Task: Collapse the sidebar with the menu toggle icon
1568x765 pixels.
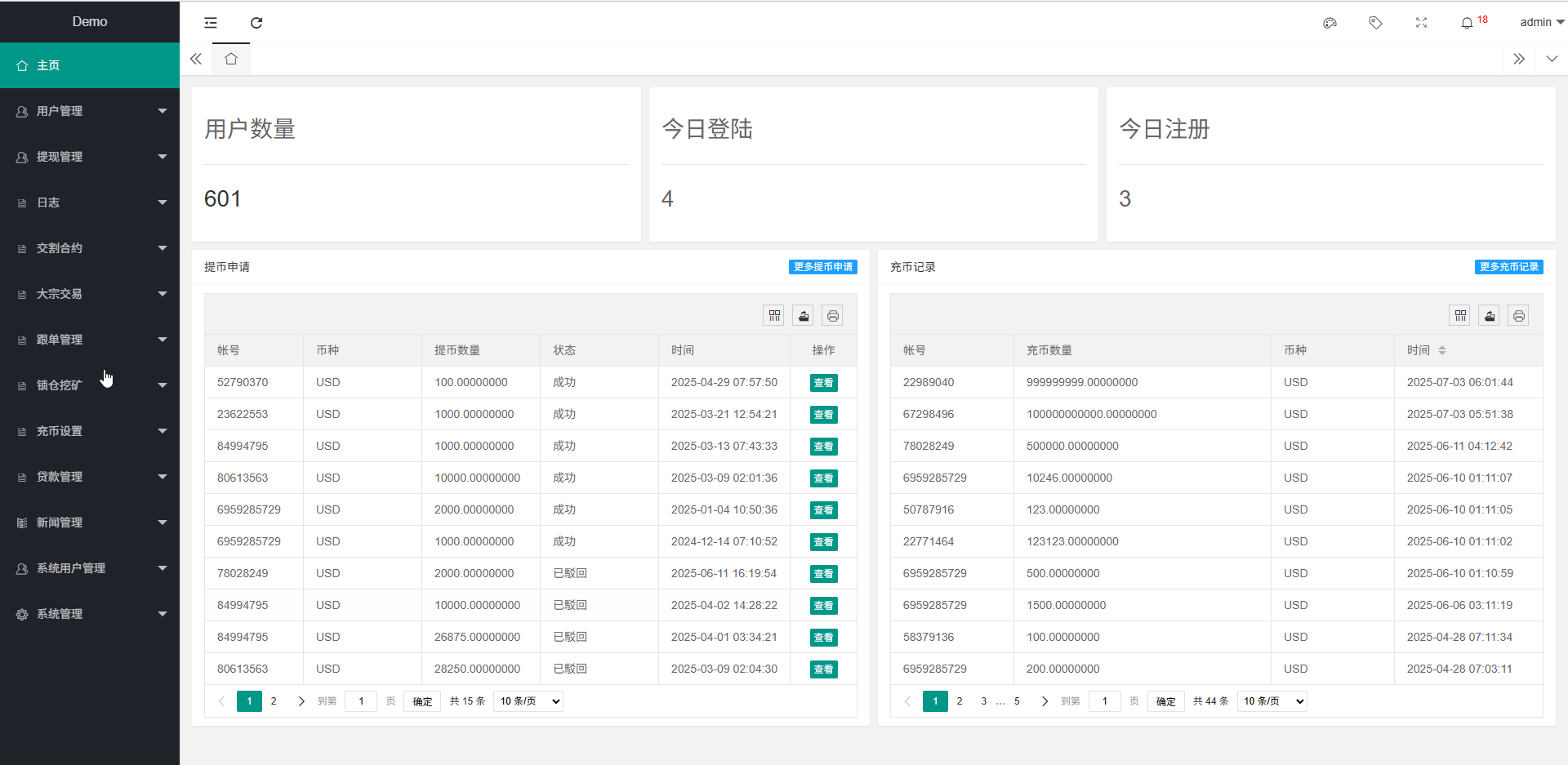Action: [x=211, y=23]
